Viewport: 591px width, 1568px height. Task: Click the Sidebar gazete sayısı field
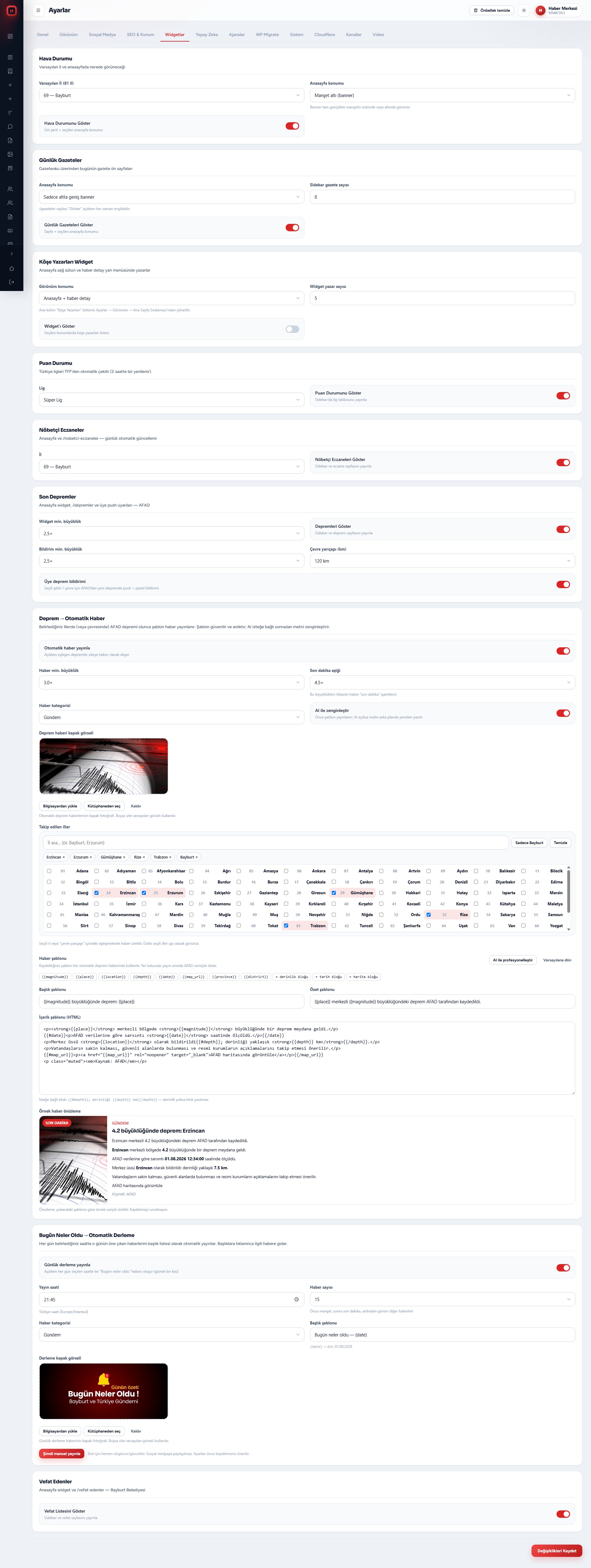click(443, 197)
